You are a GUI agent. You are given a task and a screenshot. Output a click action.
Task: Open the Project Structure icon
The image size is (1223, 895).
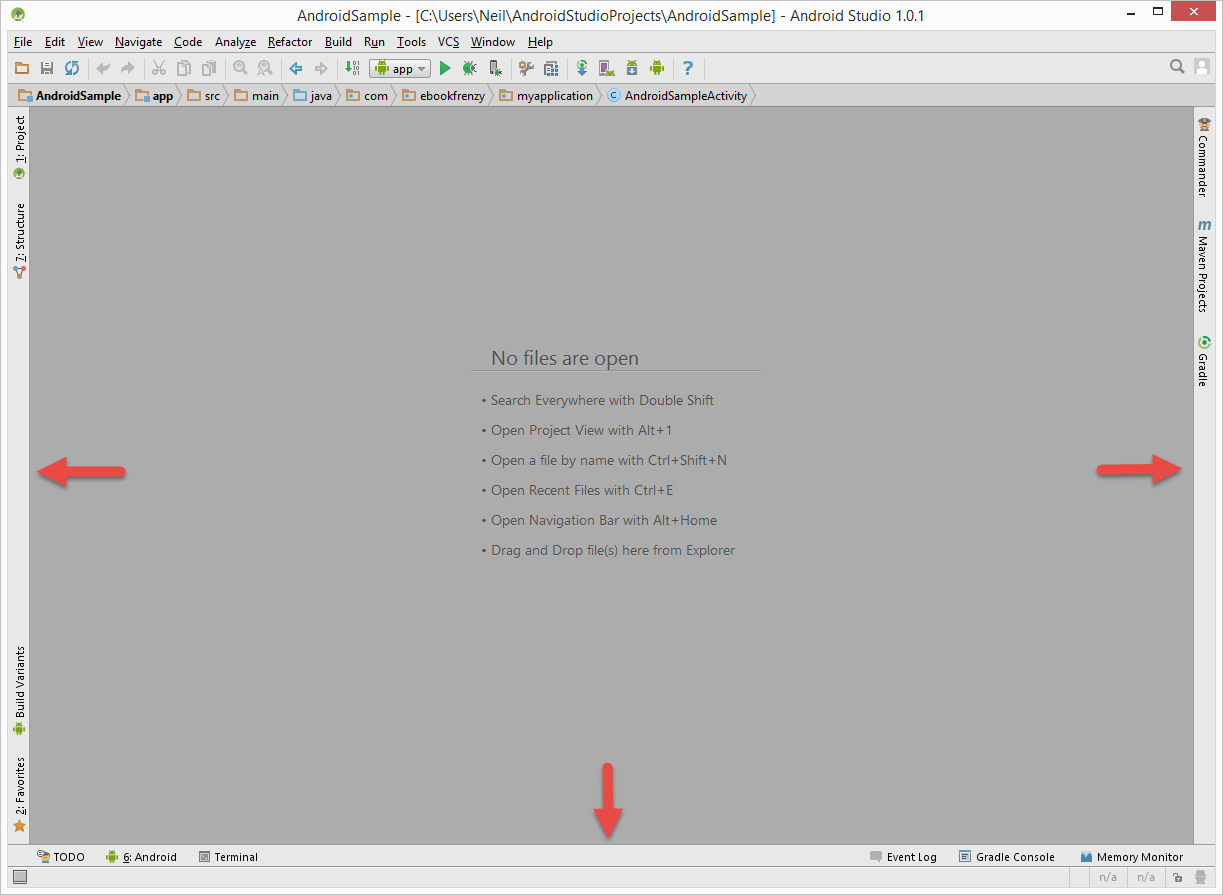551,68
